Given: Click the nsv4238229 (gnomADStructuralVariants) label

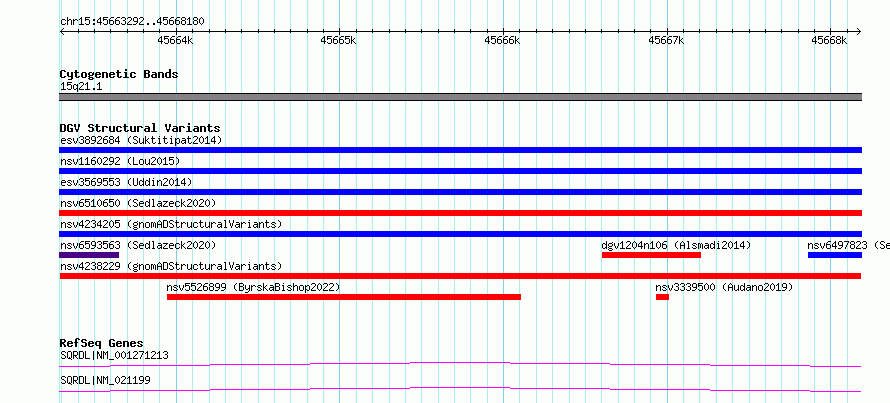Looking at the screenshot, I should (171, 266).
